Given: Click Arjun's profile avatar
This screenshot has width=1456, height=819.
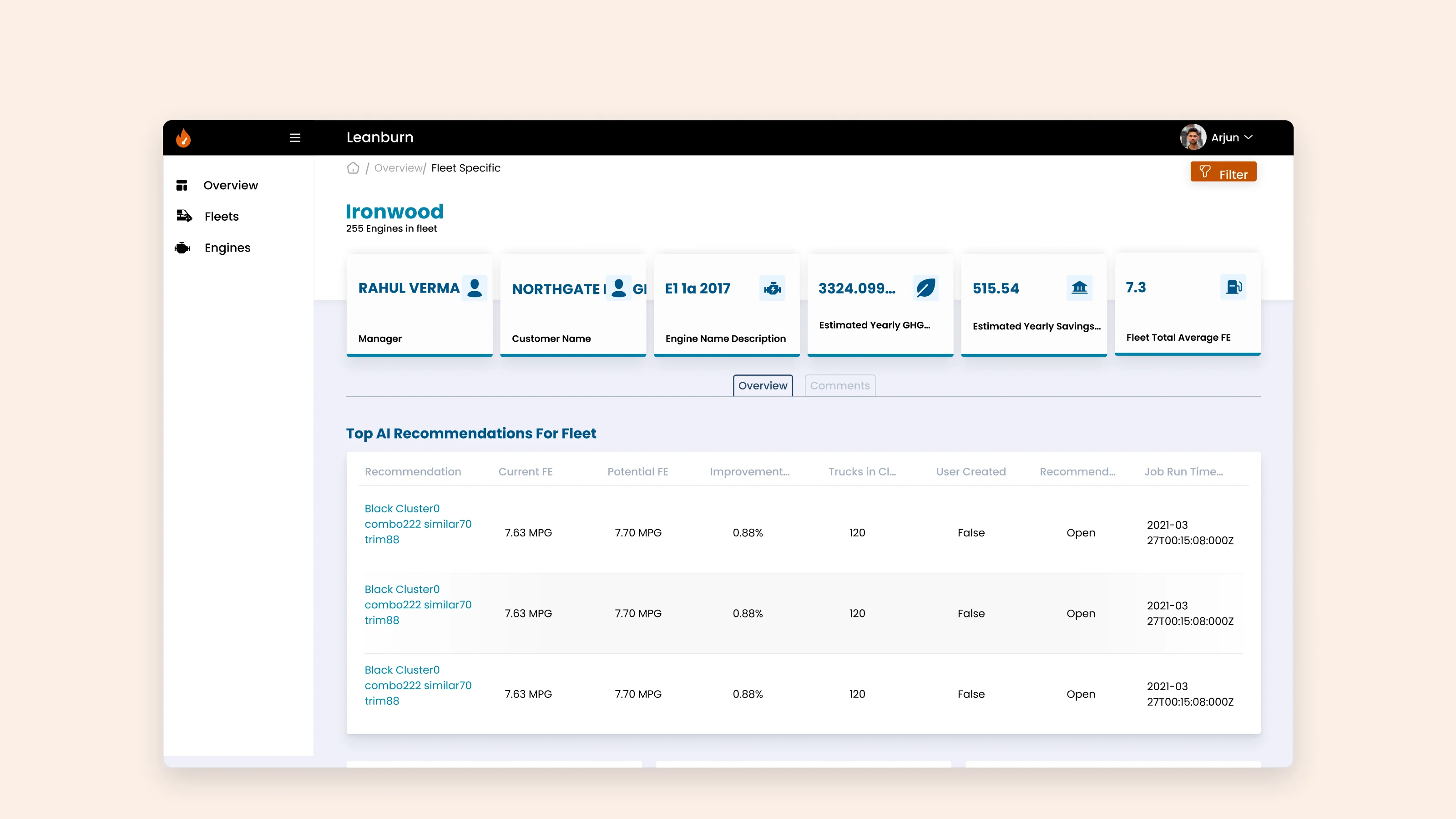Looking at the screenshot, I should click(x=1193, y=137).
